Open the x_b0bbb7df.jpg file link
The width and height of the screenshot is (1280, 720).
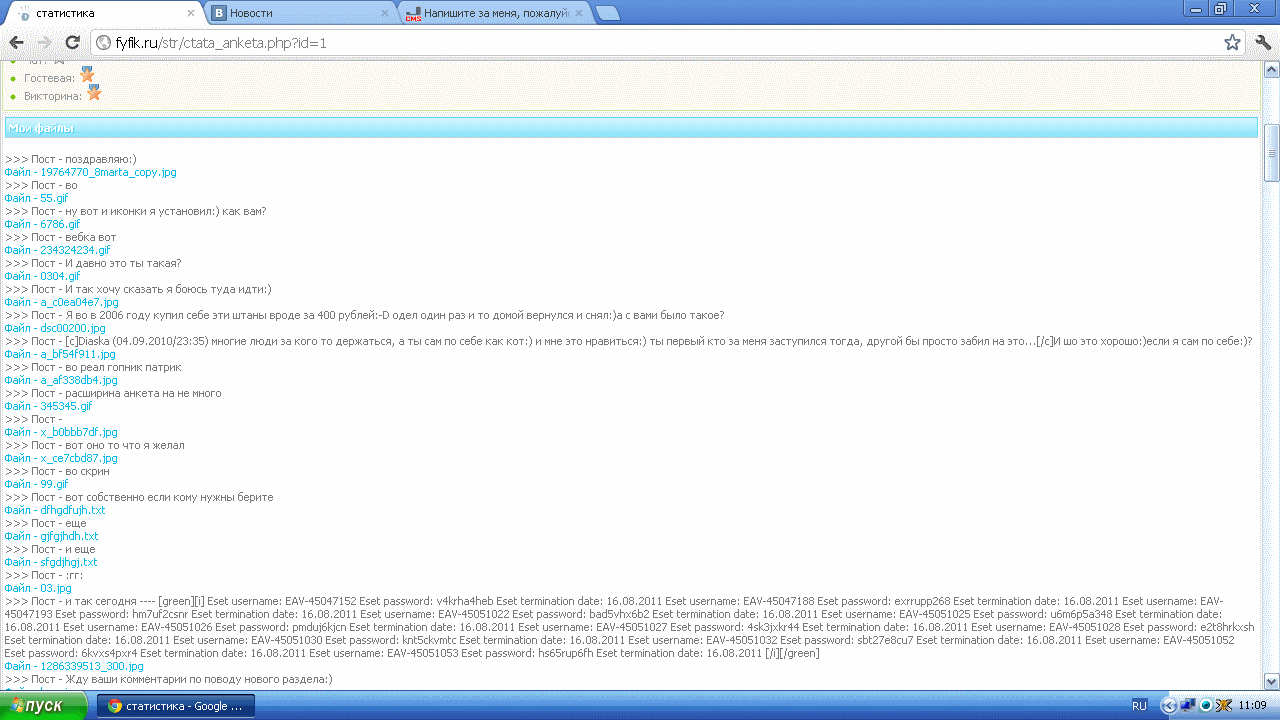click(x=61, y=432)
